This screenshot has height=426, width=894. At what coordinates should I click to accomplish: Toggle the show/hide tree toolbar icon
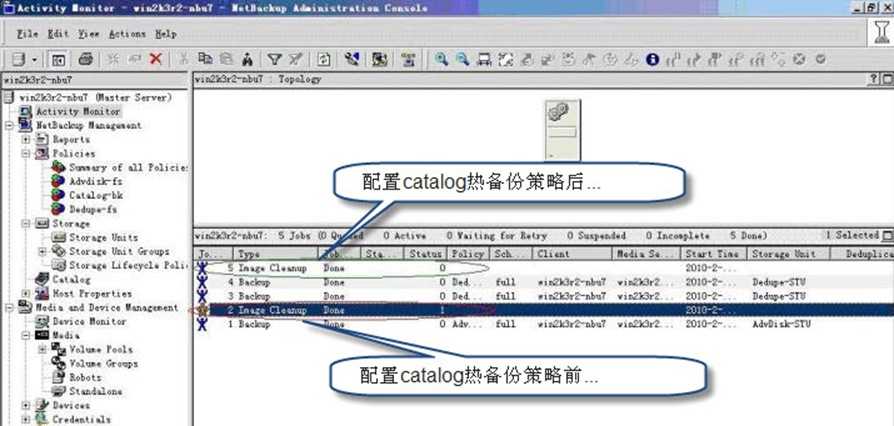[x=59, y=59]
